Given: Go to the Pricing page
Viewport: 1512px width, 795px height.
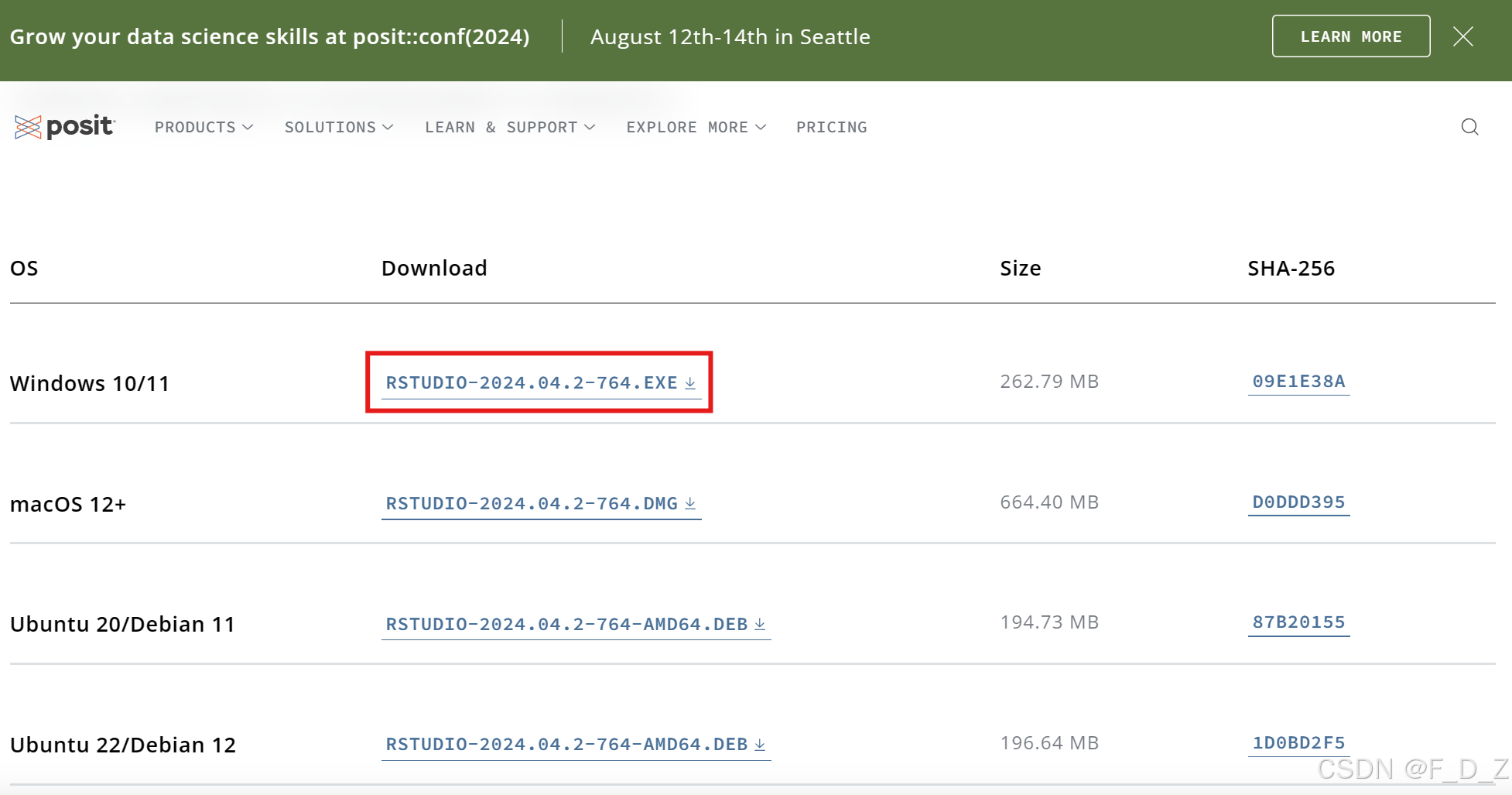Looking at the screenshot, I should [832, 127].
